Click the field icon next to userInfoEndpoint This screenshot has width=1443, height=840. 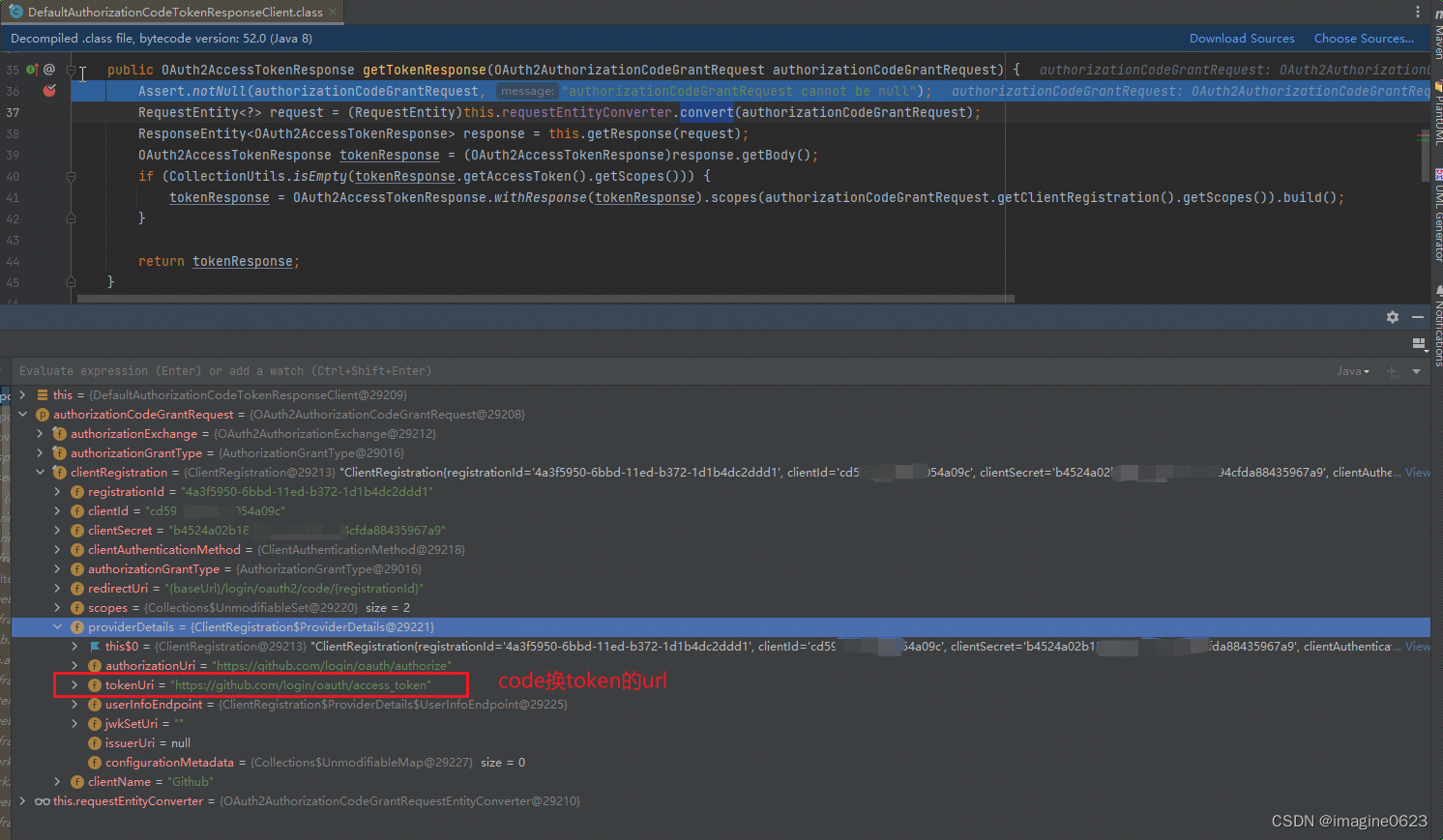[95, 705]
